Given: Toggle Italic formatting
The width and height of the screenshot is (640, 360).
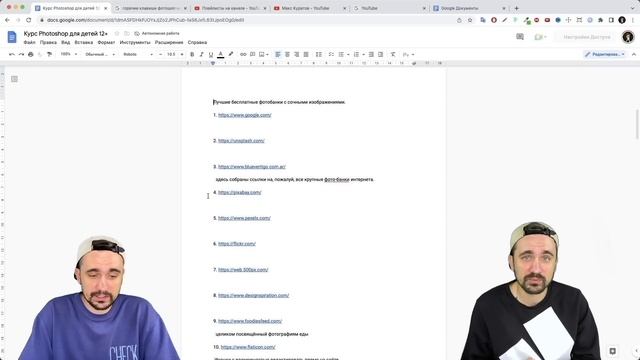Looking at the screenshot, I should point(201,54).
